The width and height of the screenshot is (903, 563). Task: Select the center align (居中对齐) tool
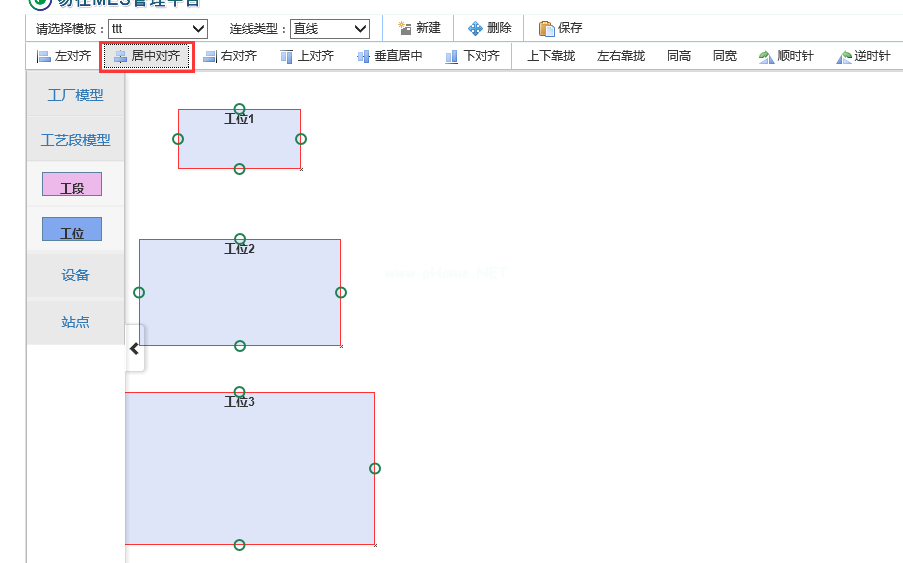(146, 57)
